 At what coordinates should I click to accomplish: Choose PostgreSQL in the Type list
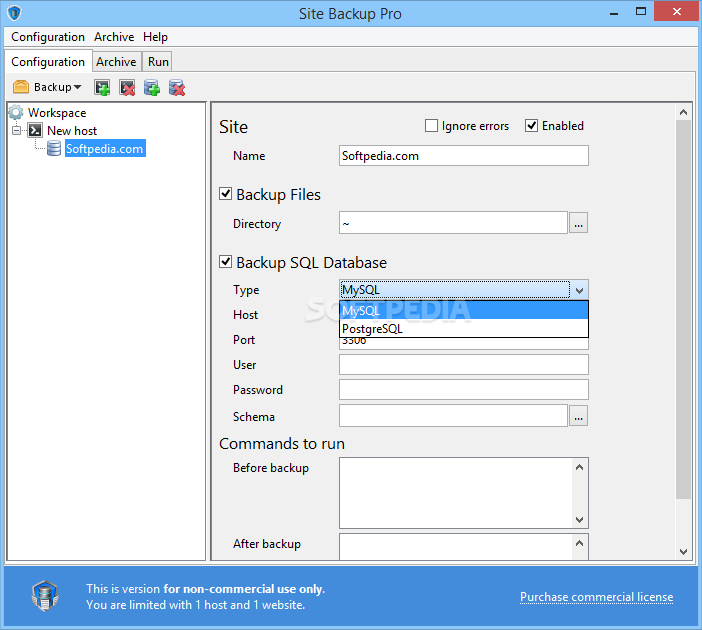(464, 328)
